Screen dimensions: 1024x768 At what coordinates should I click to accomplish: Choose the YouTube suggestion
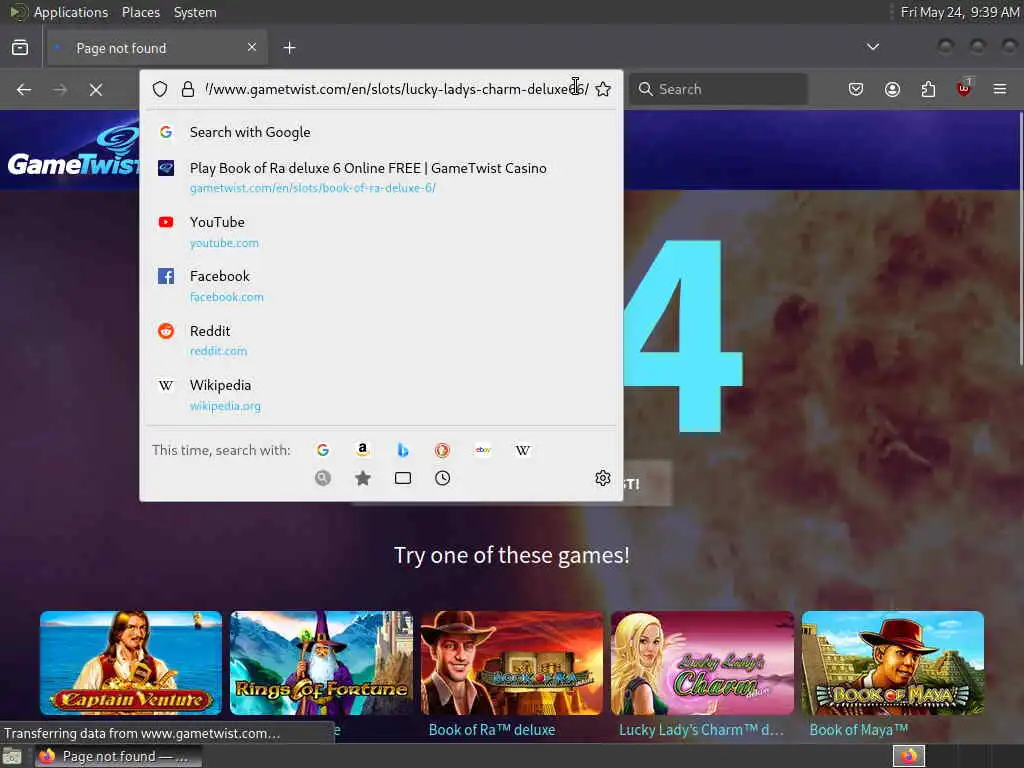pos(381,232)
